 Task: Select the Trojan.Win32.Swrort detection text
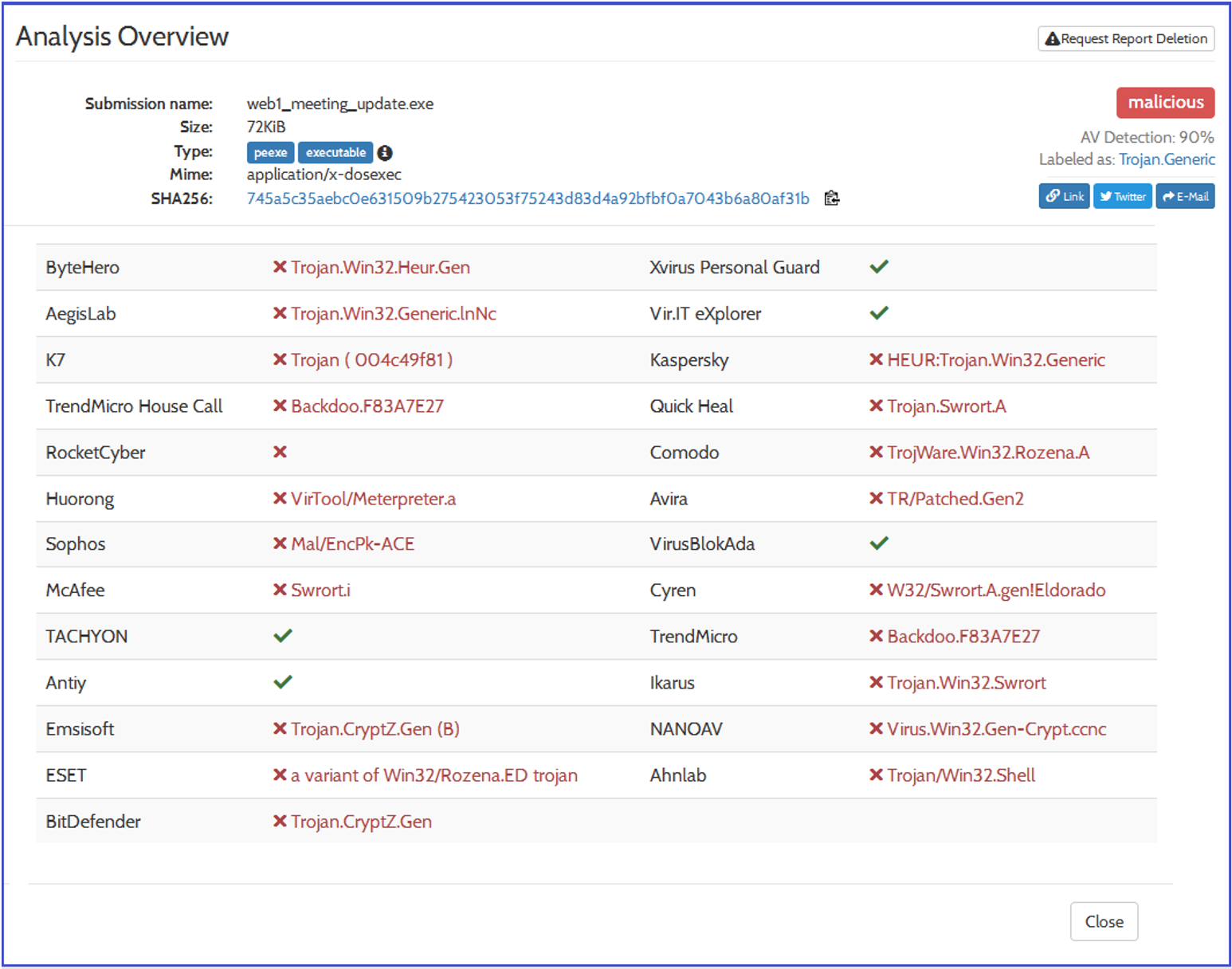pyautogui.click(x=967, y=682)
